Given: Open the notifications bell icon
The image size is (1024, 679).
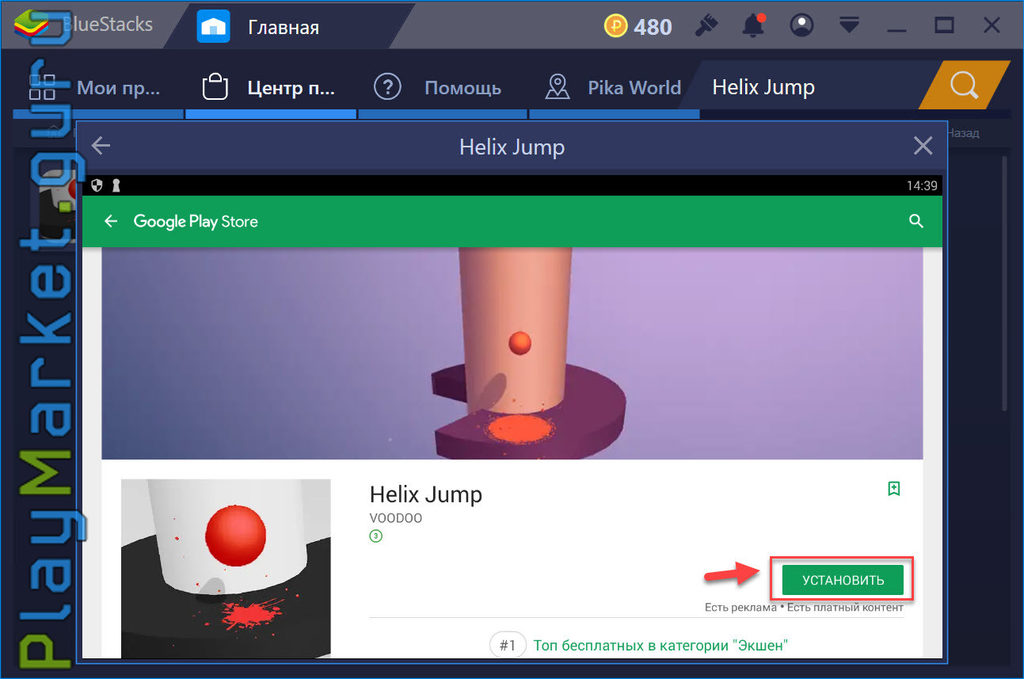Looking at the screenshot, I should pos(754,25).
